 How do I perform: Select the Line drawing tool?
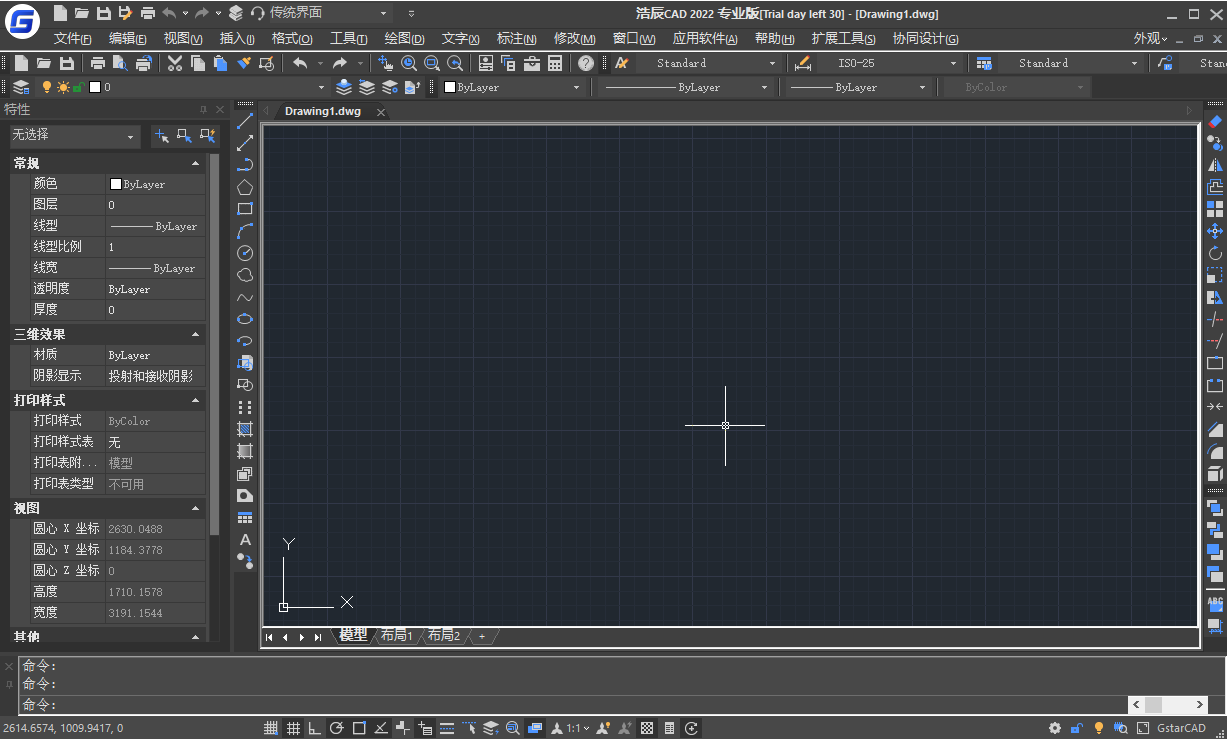tap(245, 121)
